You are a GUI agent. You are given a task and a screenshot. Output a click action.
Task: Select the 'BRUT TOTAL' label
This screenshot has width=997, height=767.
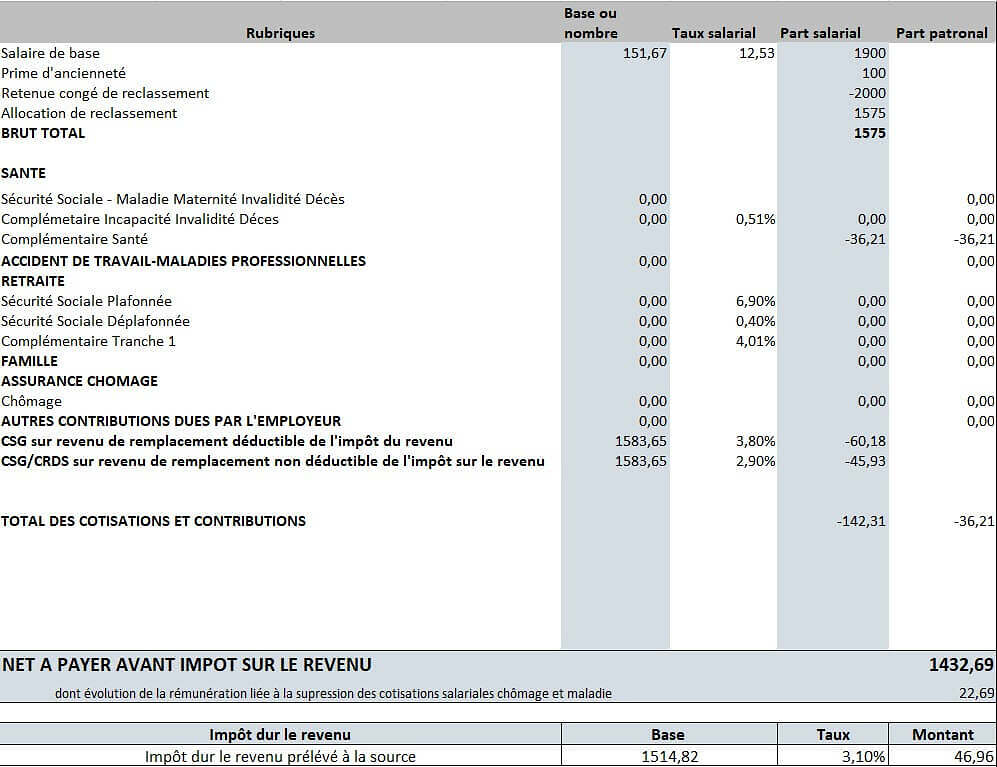(43, 134)
